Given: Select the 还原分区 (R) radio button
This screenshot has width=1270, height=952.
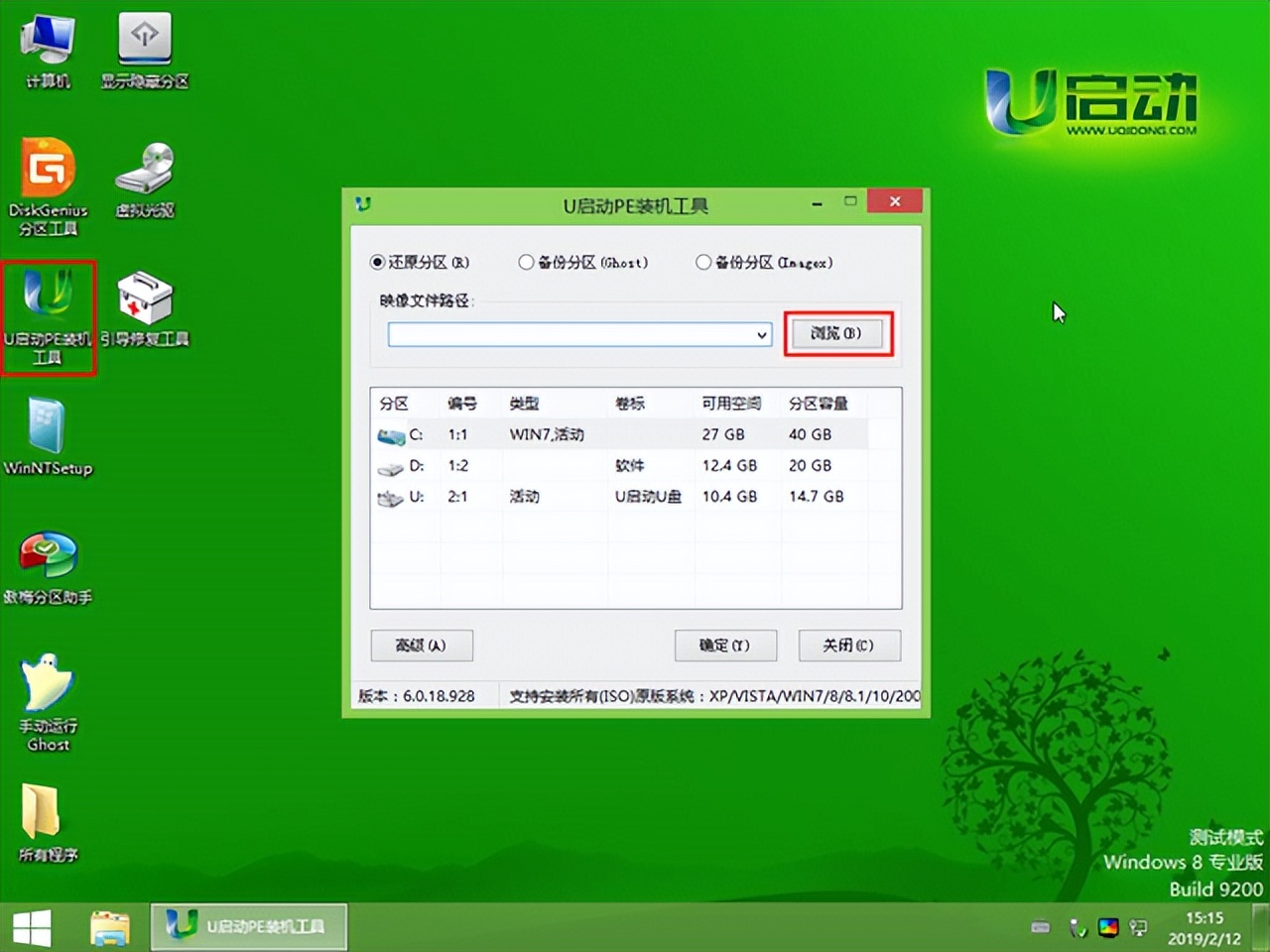Looking at the screenshot, I should tap(378, 261).
